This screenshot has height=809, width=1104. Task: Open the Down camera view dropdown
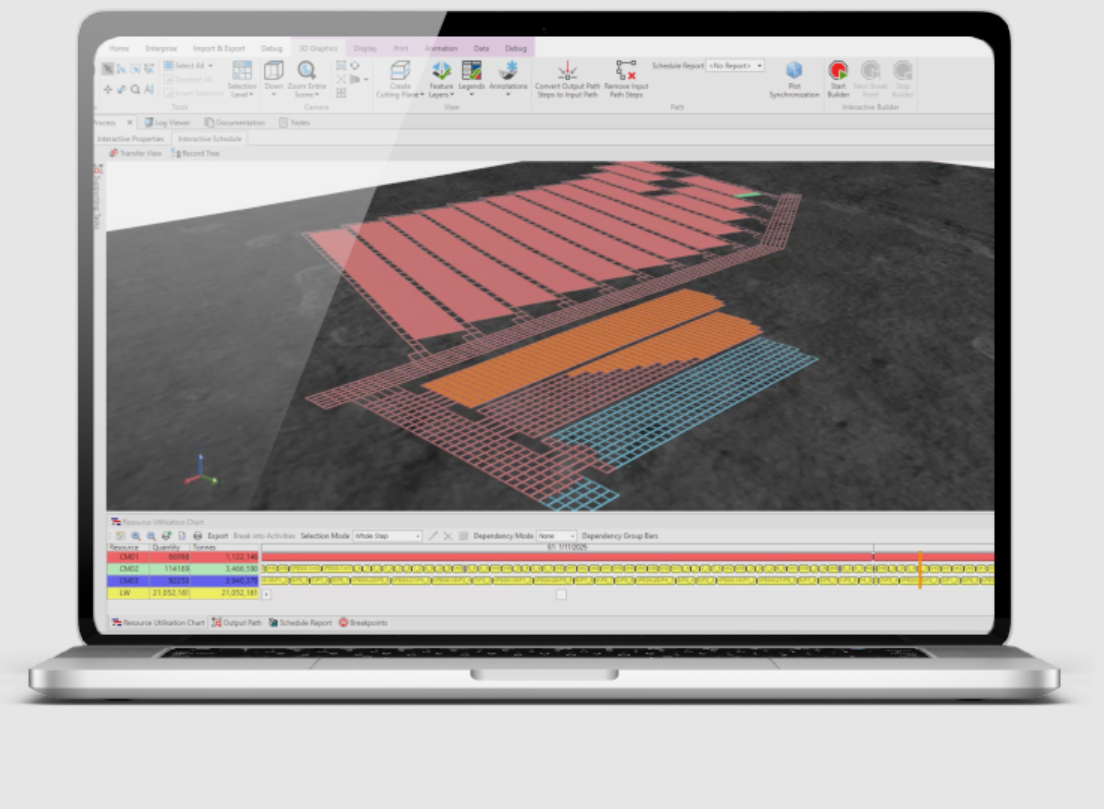[274, 79]
